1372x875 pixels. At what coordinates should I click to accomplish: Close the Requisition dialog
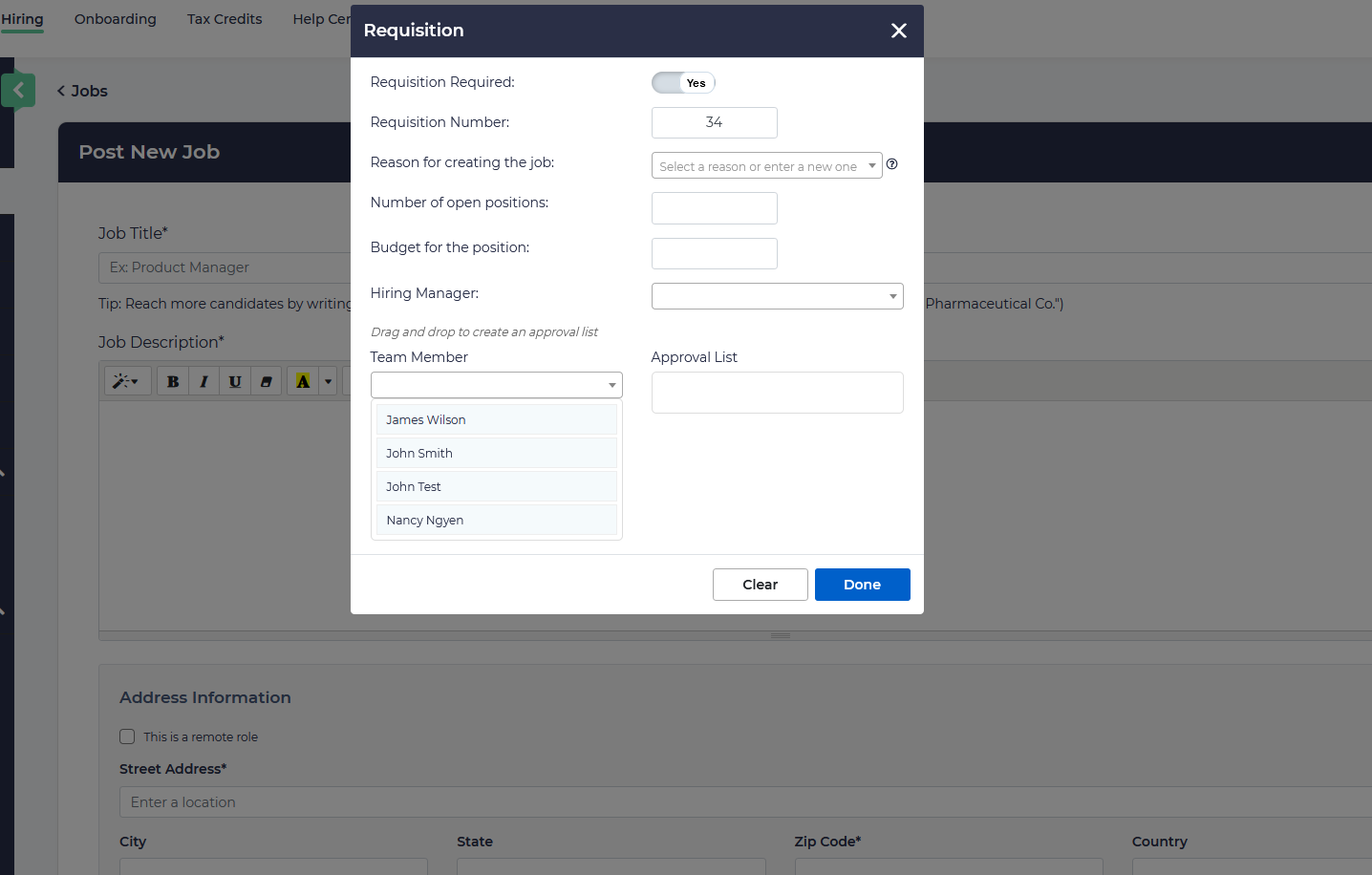tap(898, 31)
